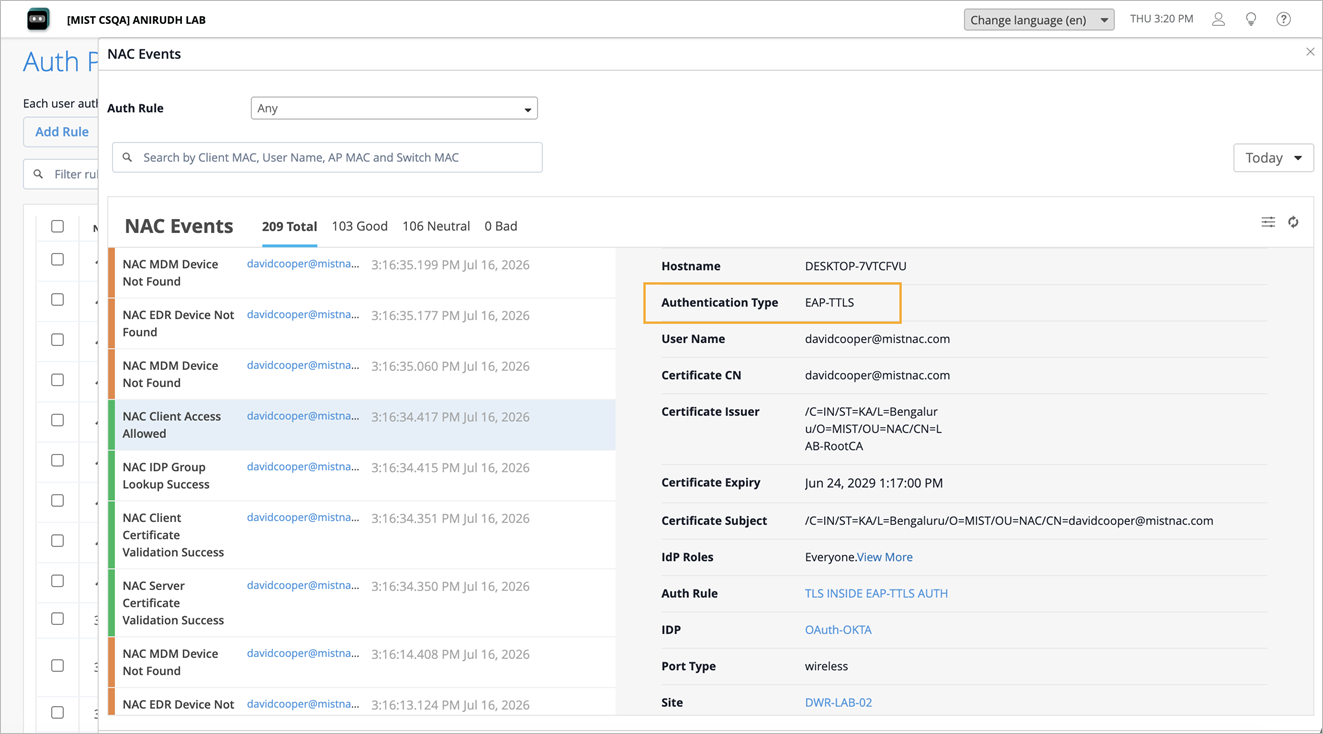The width and height of the screenshot is (1323, 734).
Task: Select NAC Client Certificate Validation Success event
Action: 362,535
